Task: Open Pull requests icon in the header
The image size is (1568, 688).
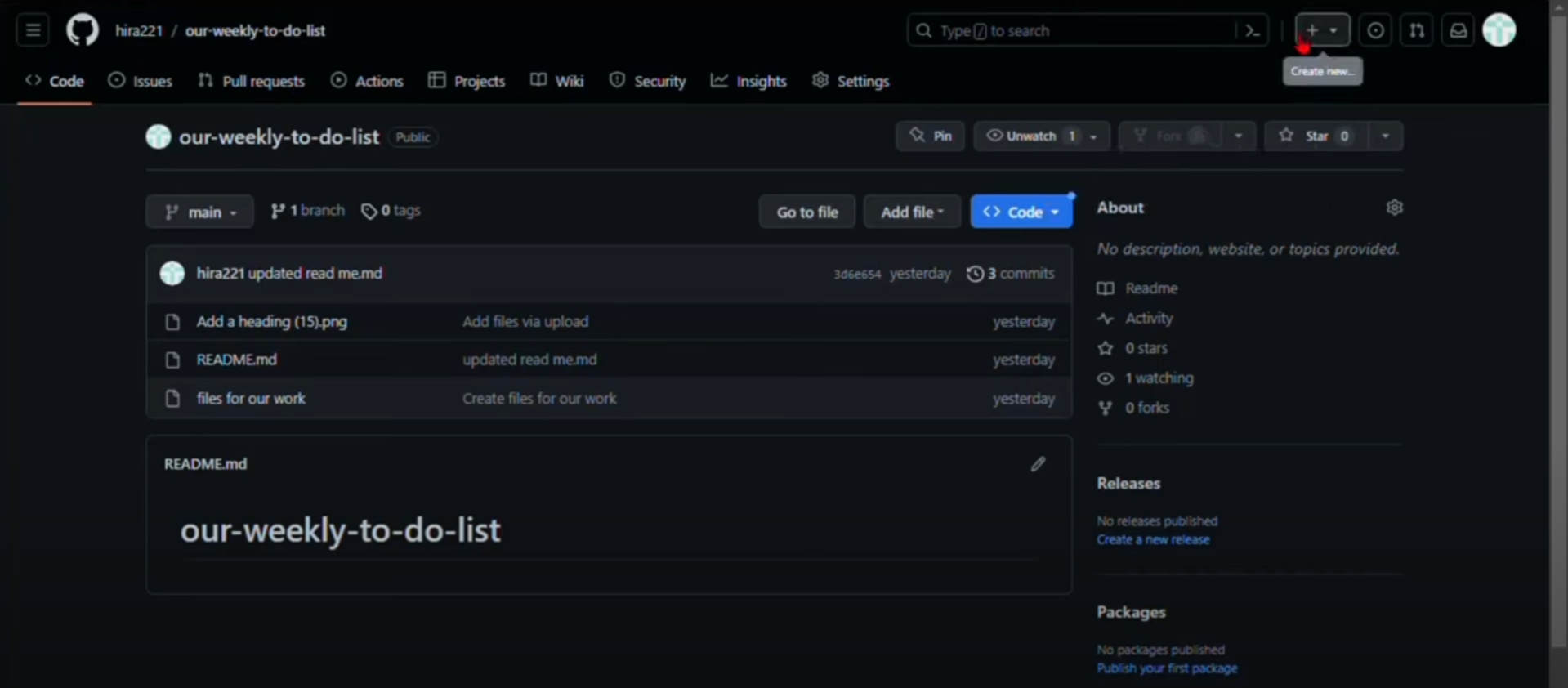Action: click(x=1417, y=31)
